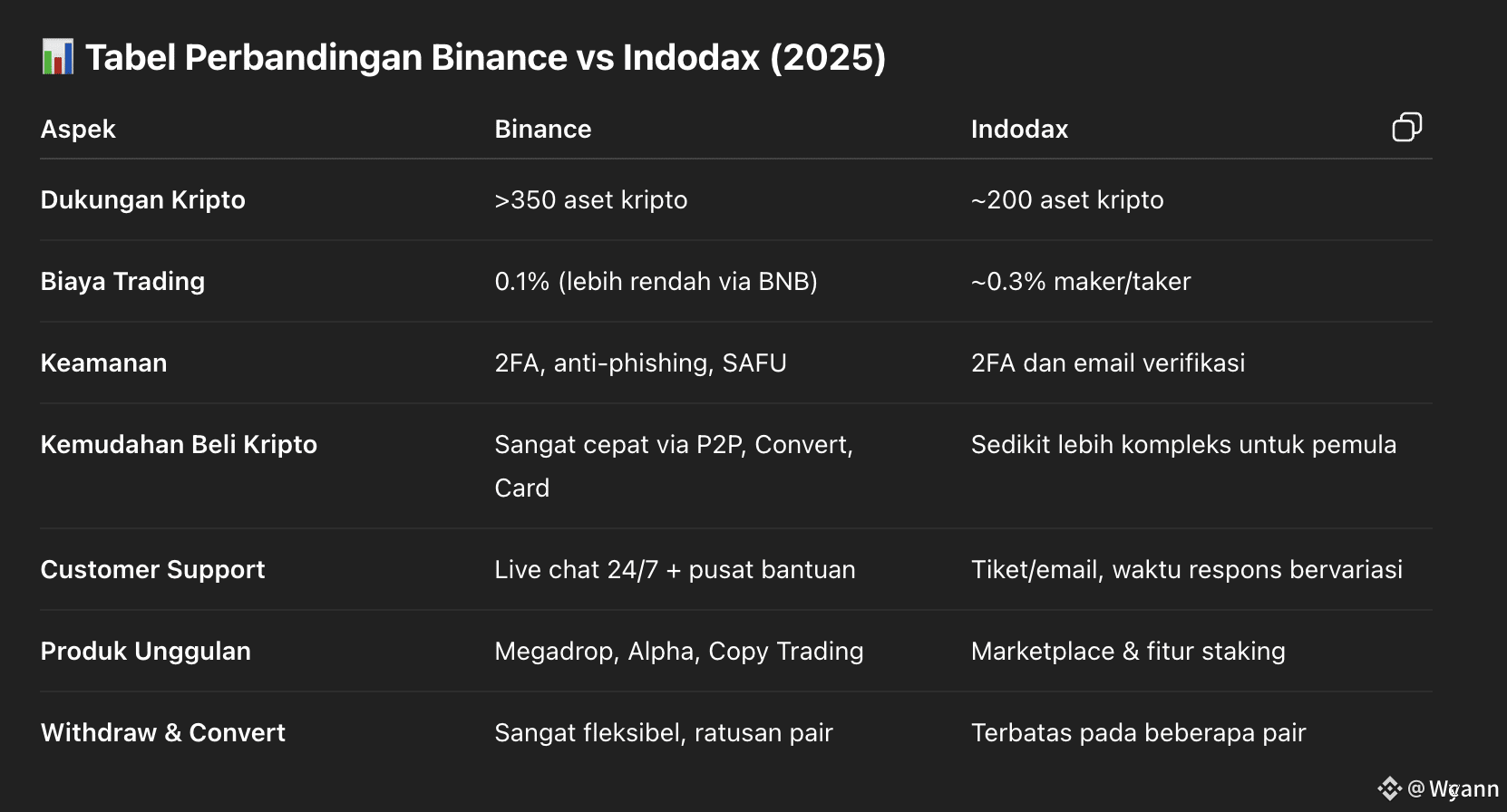Click the Tabel Perbandingan heading

(x=485, y=57)
